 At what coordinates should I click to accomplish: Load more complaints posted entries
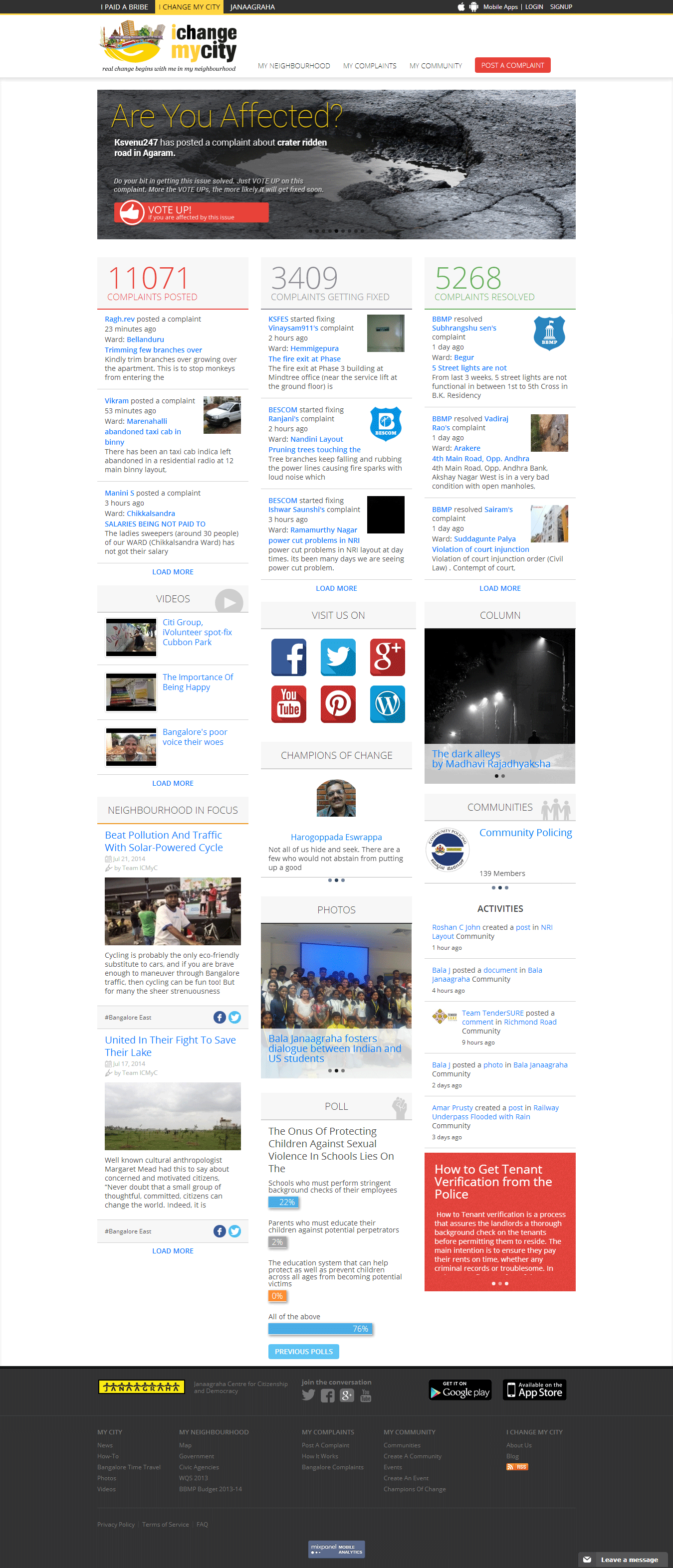pos(172,571)
